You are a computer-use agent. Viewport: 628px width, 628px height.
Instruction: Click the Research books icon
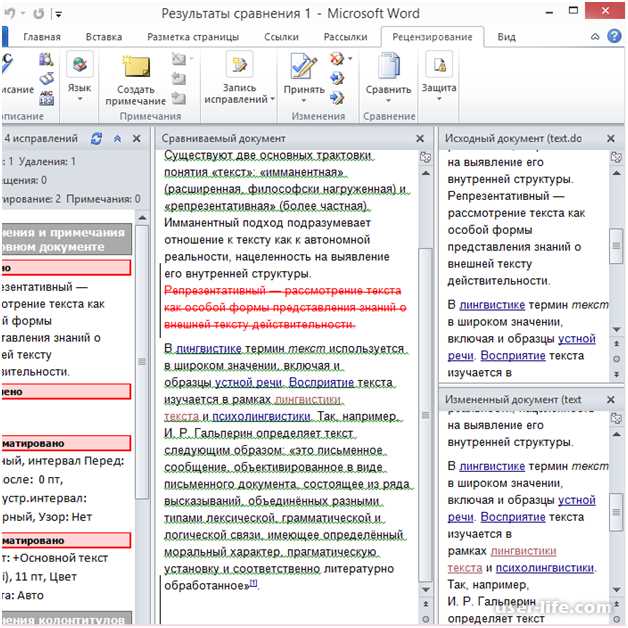point(46,59)
